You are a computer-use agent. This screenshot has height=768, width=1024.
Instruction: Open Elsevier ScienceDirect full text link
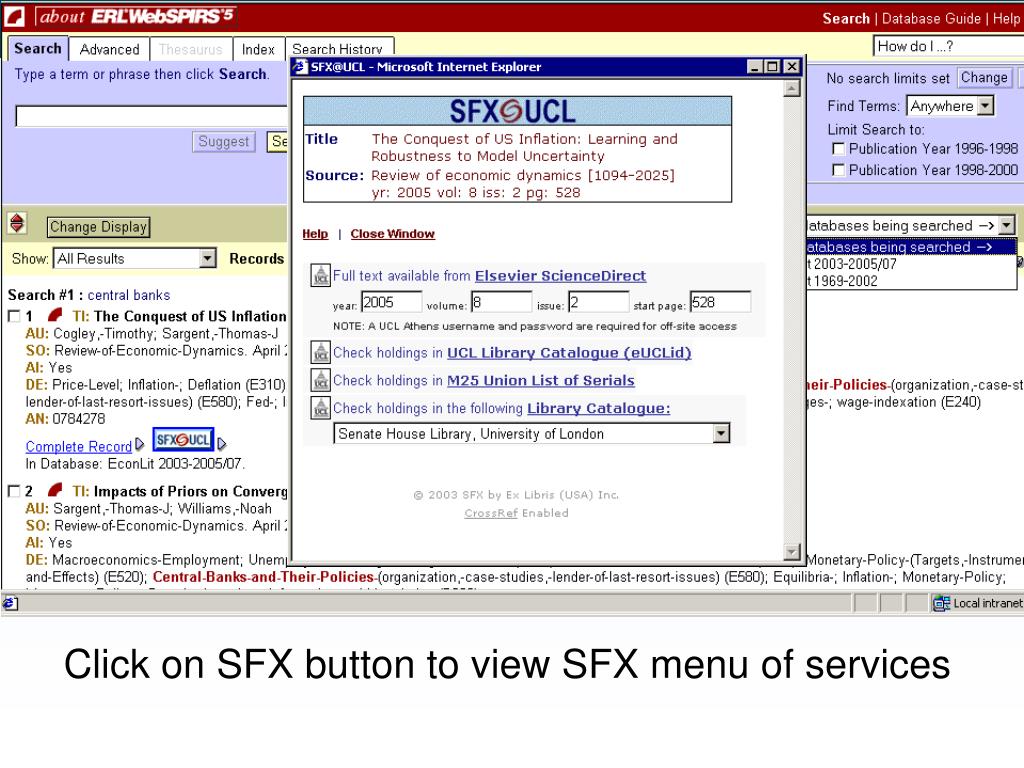(560, 276)
